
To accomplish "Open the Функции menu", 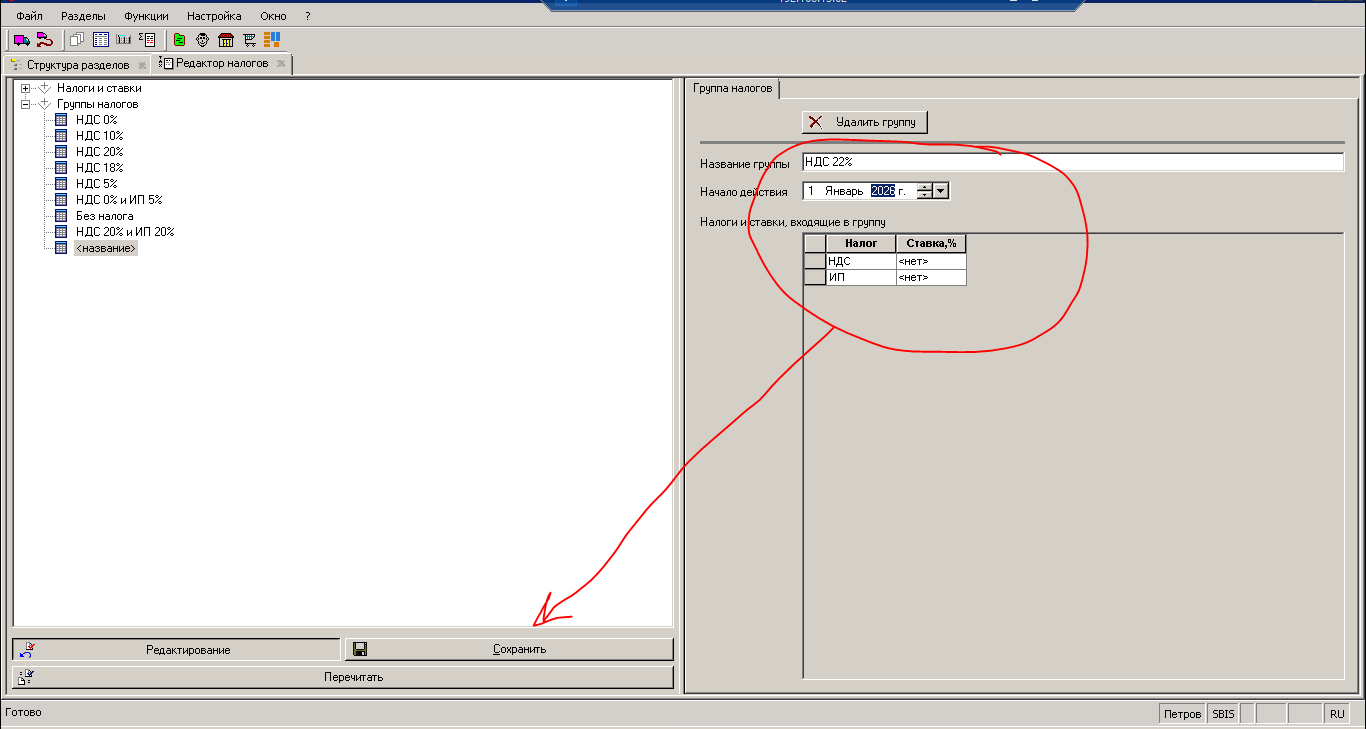I will (146, 16).
